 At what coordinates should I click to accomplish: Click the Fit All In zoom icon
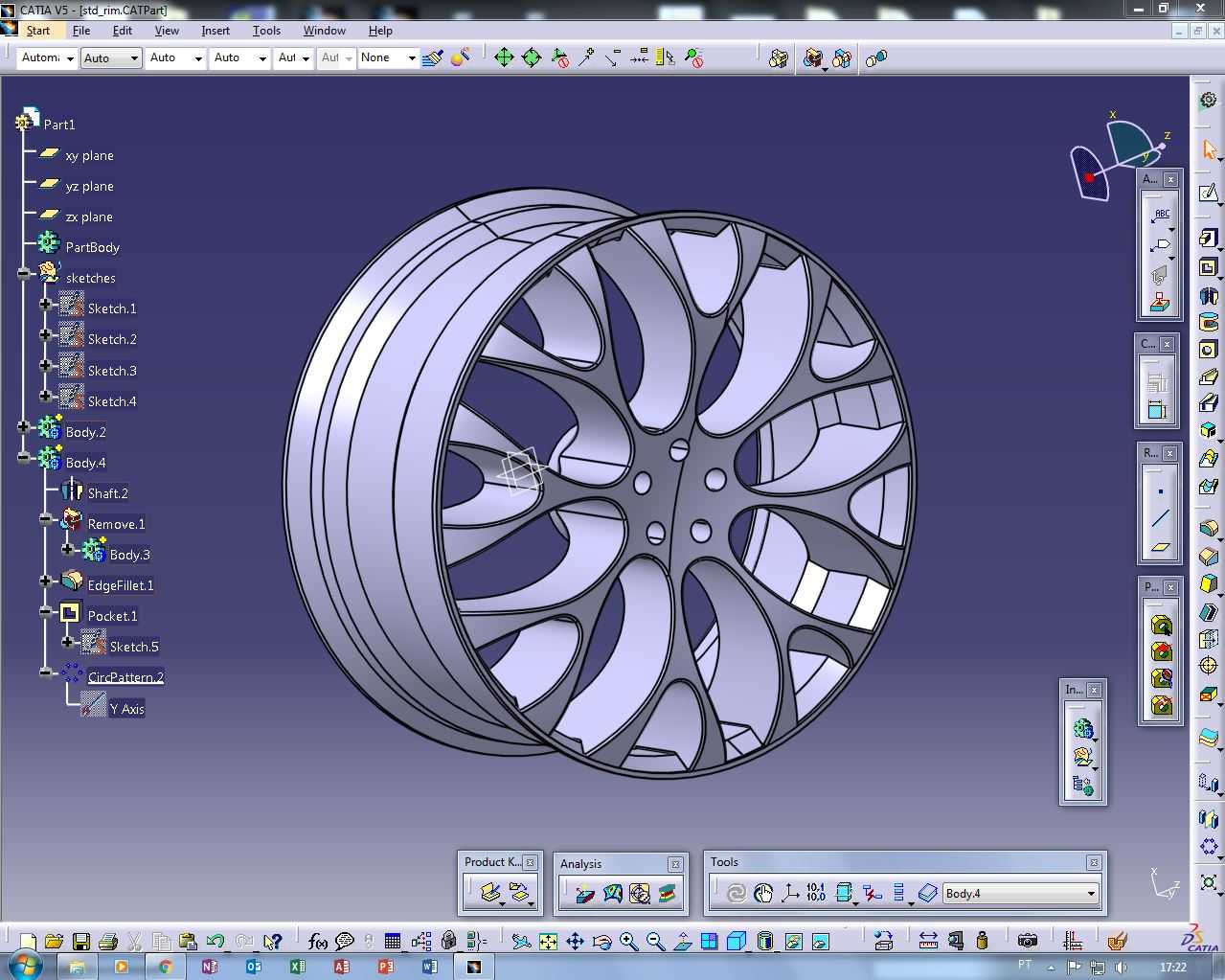(x=548, y=942)
